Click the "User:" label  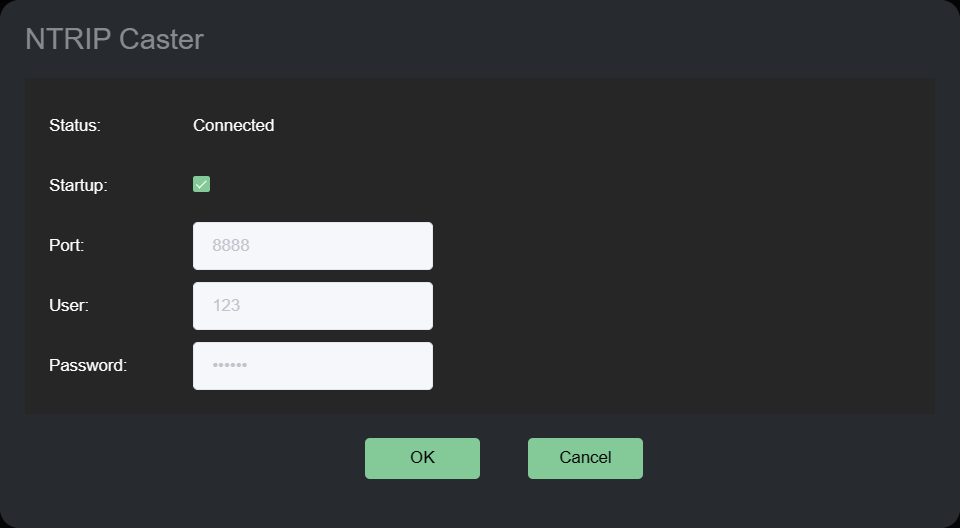69,305
